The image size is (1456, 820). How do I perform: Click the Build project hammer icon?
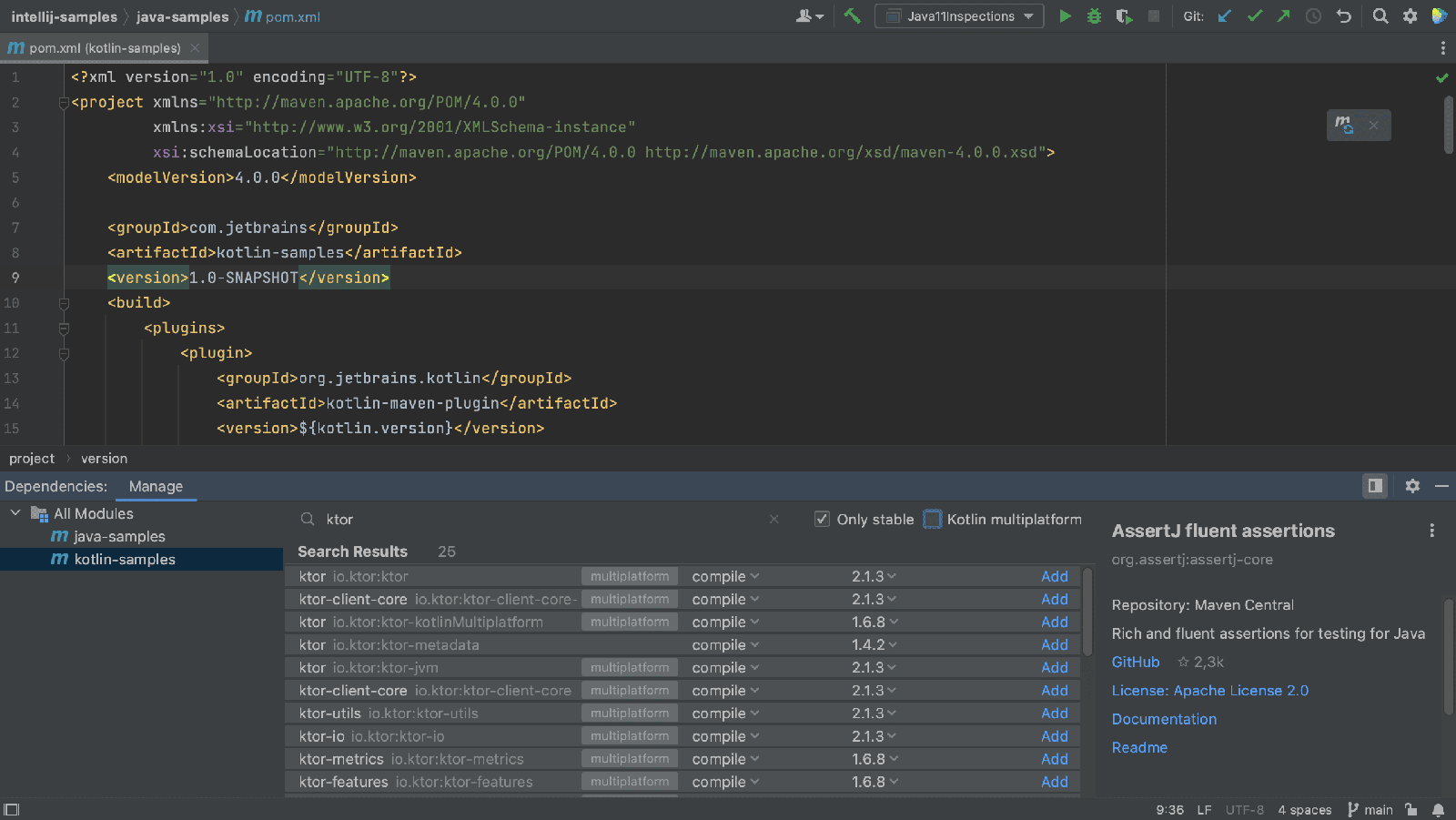point(852,16)
